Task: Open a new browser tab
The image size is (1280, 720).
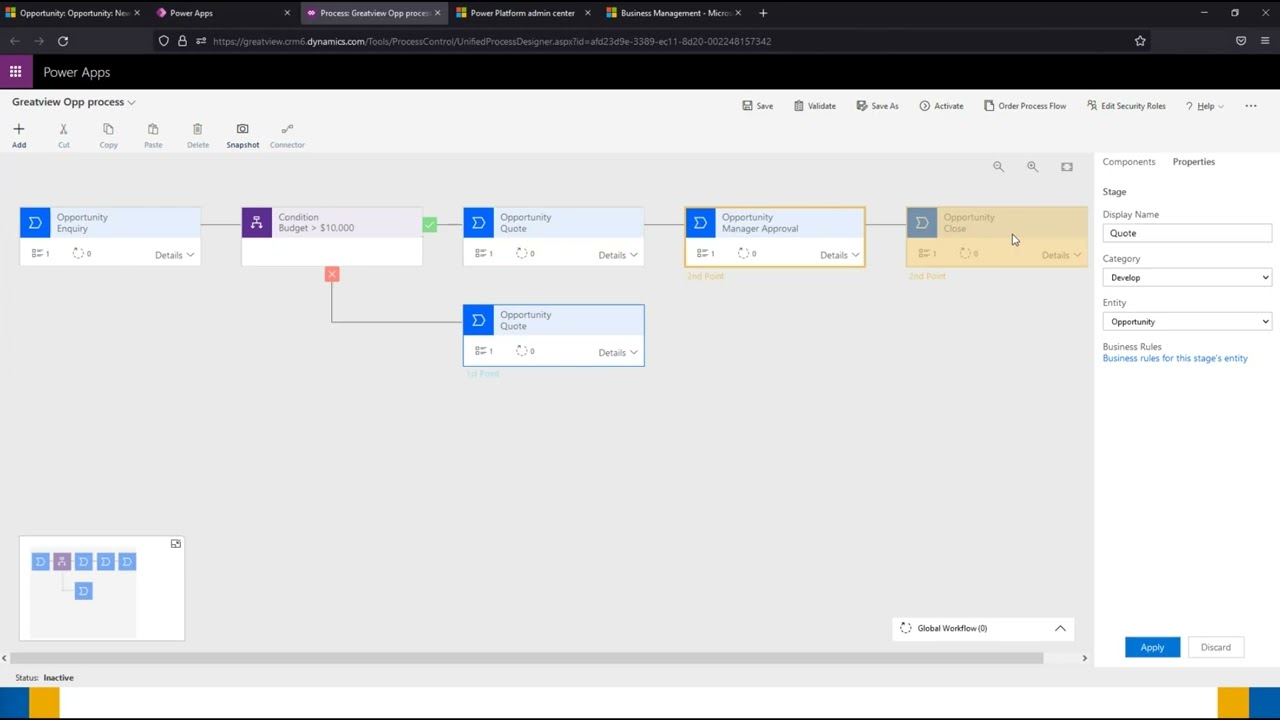Action: (x=763, y=13)
